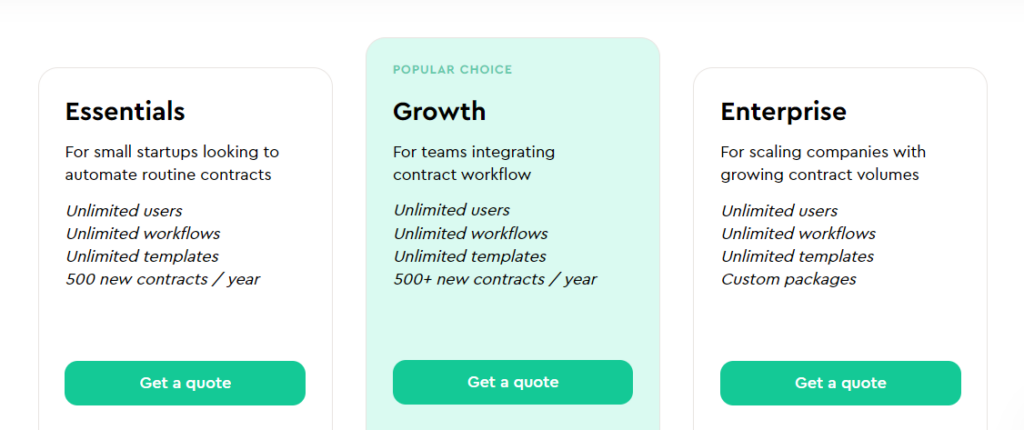The width and height of the screenshot is (1024, 430).
Task: Click "Unlimited workflows" in Enterprise card
Action: (x=798, y=233)
